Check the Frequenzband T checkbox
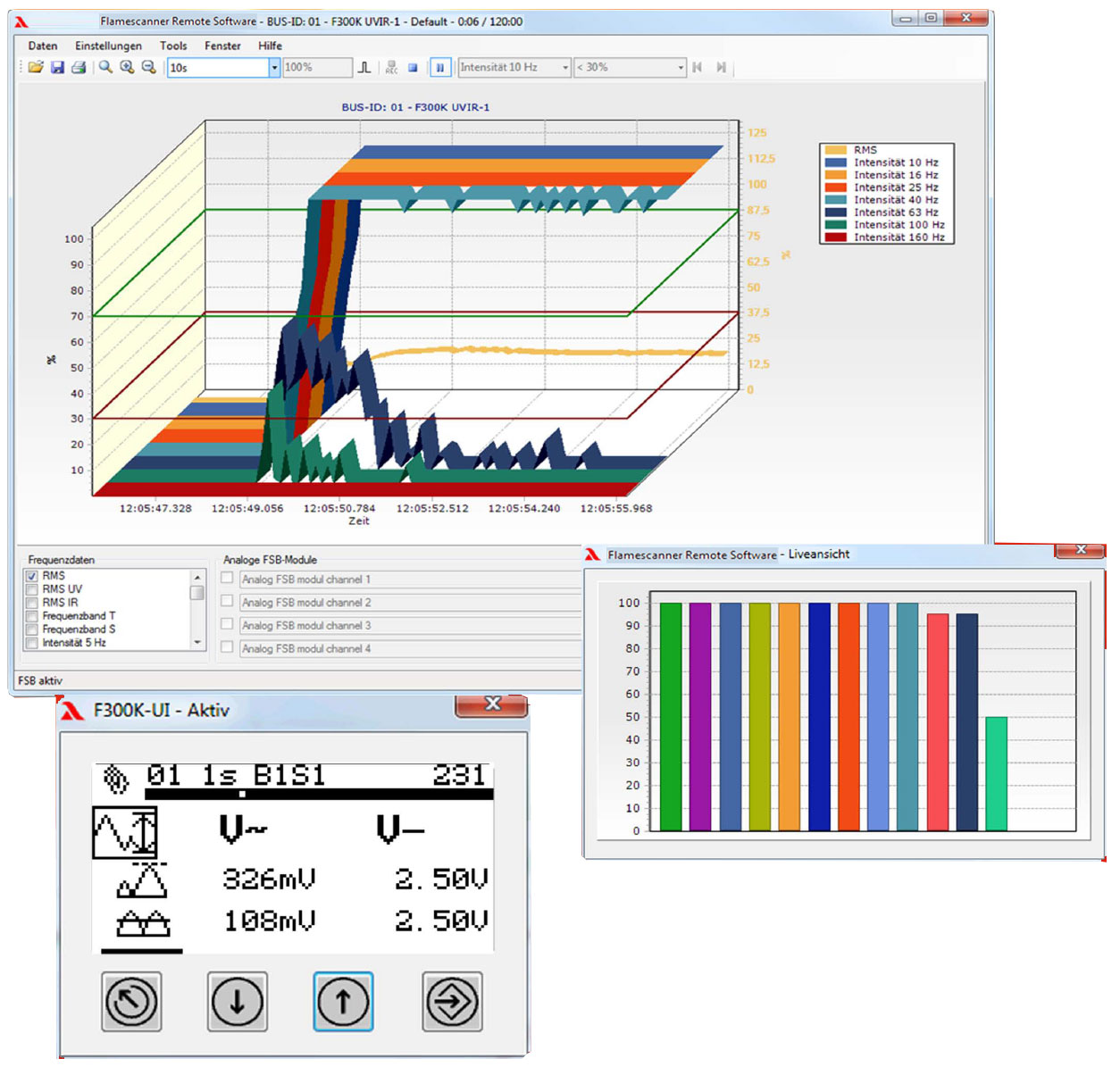The image size is (1120, 1075). click(x=32, y=617)
